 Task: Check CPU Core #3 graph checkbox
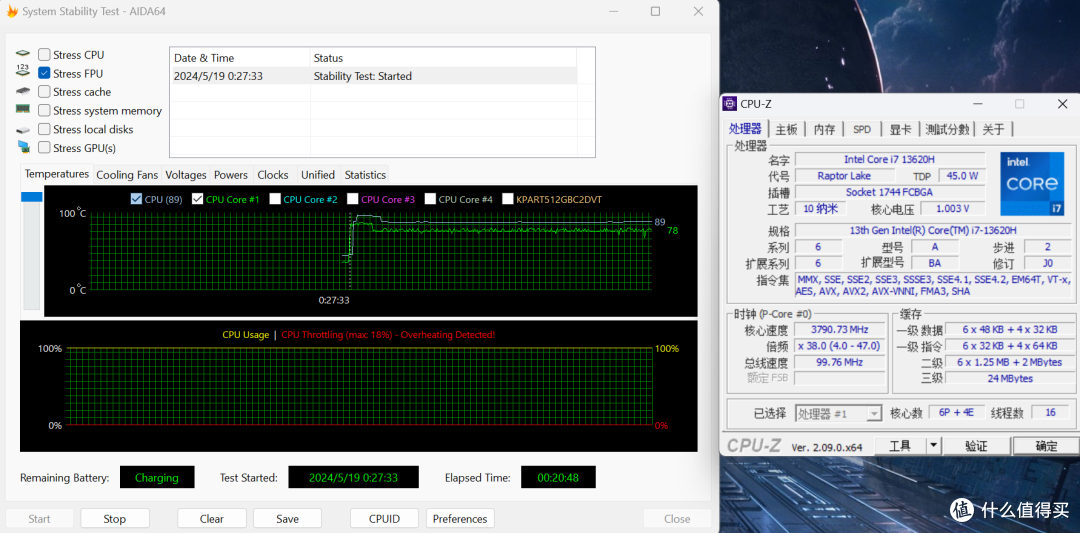[x=353, y=199]
